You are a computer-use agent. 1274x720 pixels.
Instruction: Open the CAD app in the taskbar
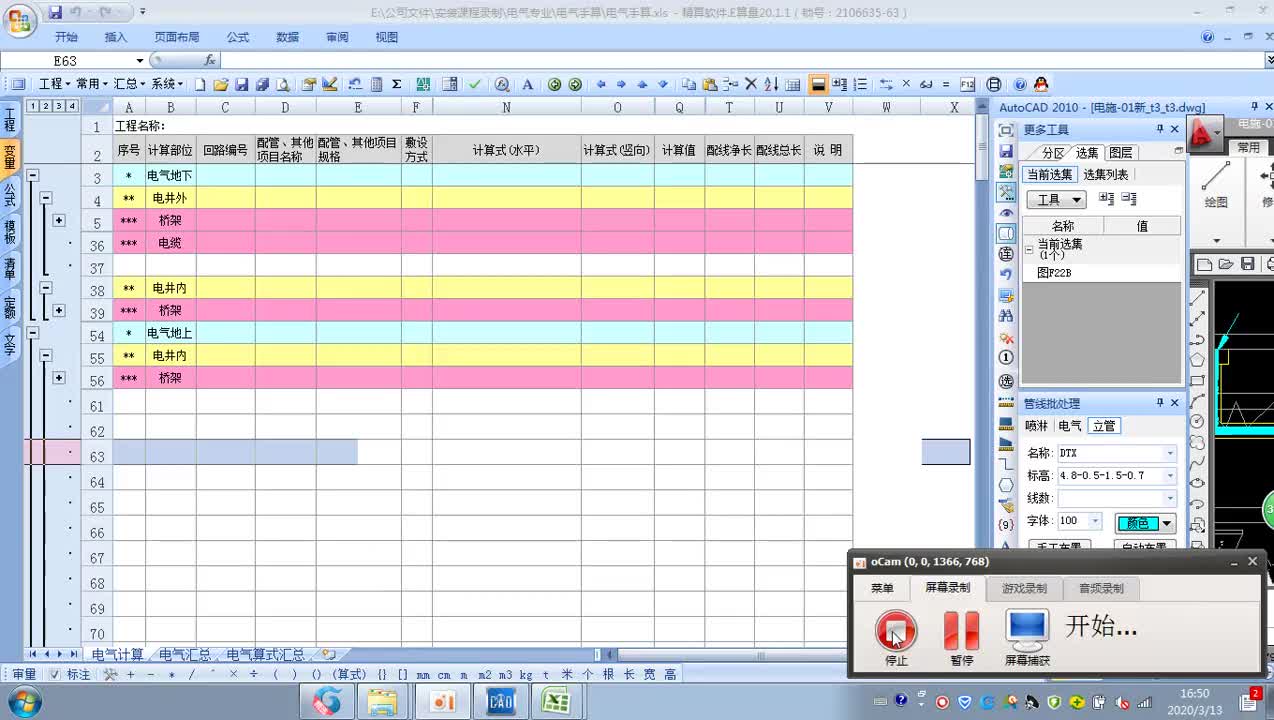[x=500, y=702]
